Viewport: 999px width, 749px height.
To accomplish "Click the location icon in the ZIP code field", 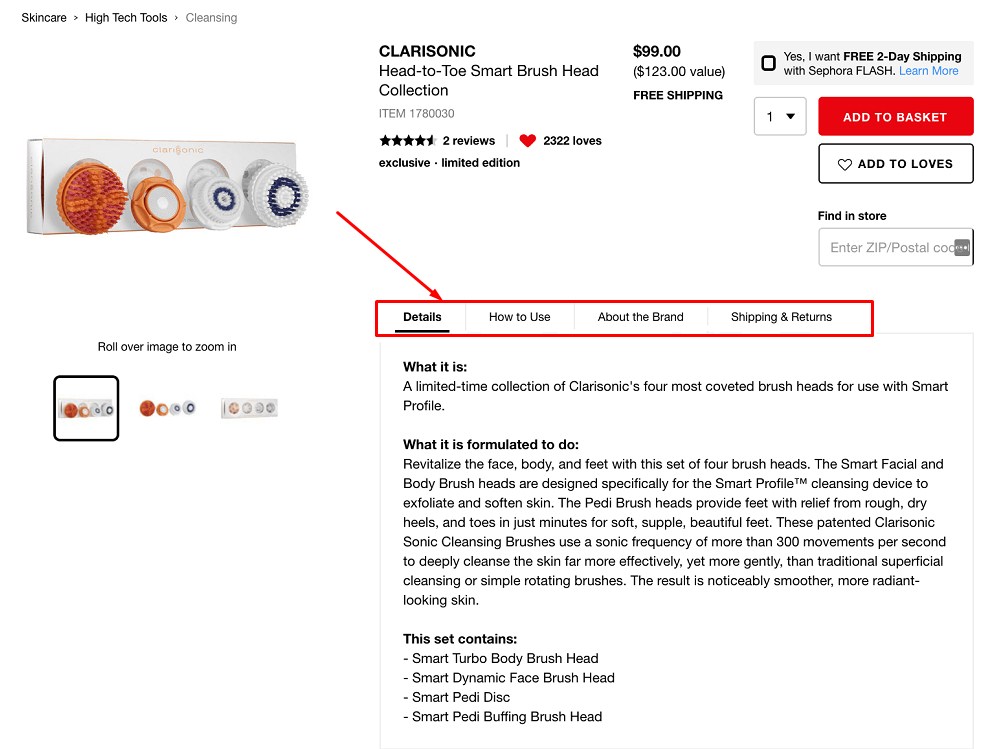I will click(961, 246).
